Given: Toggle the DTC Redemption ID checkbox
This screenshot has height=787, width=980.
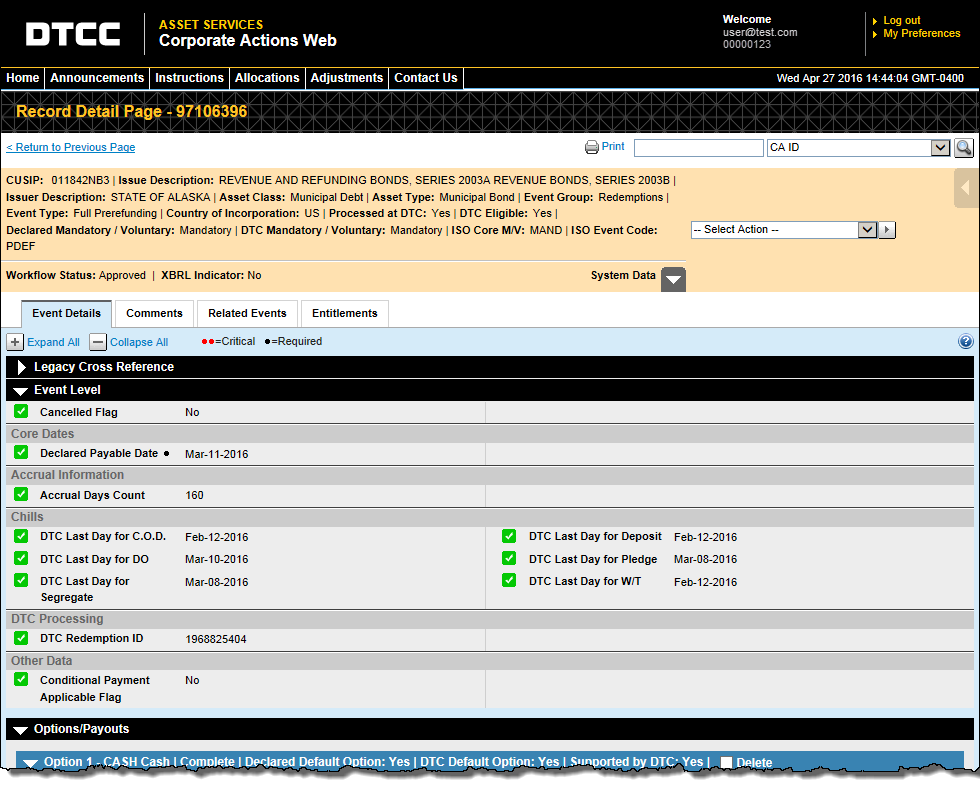Looking at the screenshot, I should click(21, 638).
